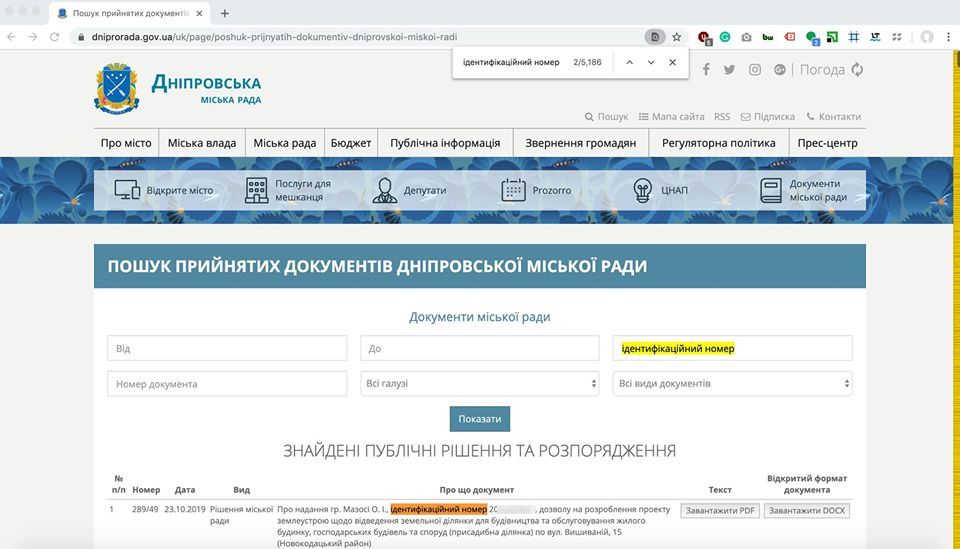Open the Міська влада menu
The image size is (960, 549).
pyautogui.click(x=202, y=143)
